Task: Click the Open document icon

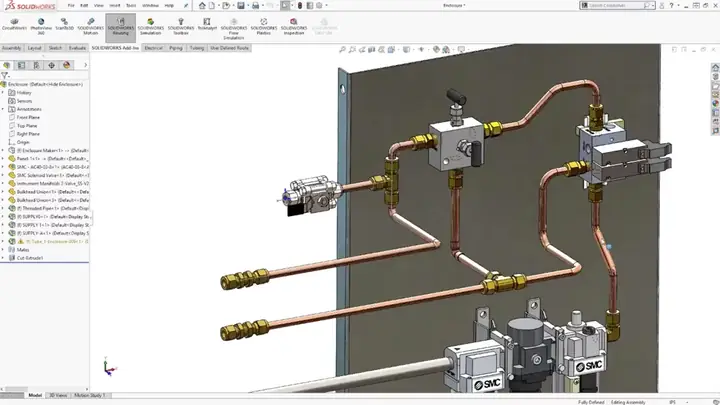Action: click(225, 6)
